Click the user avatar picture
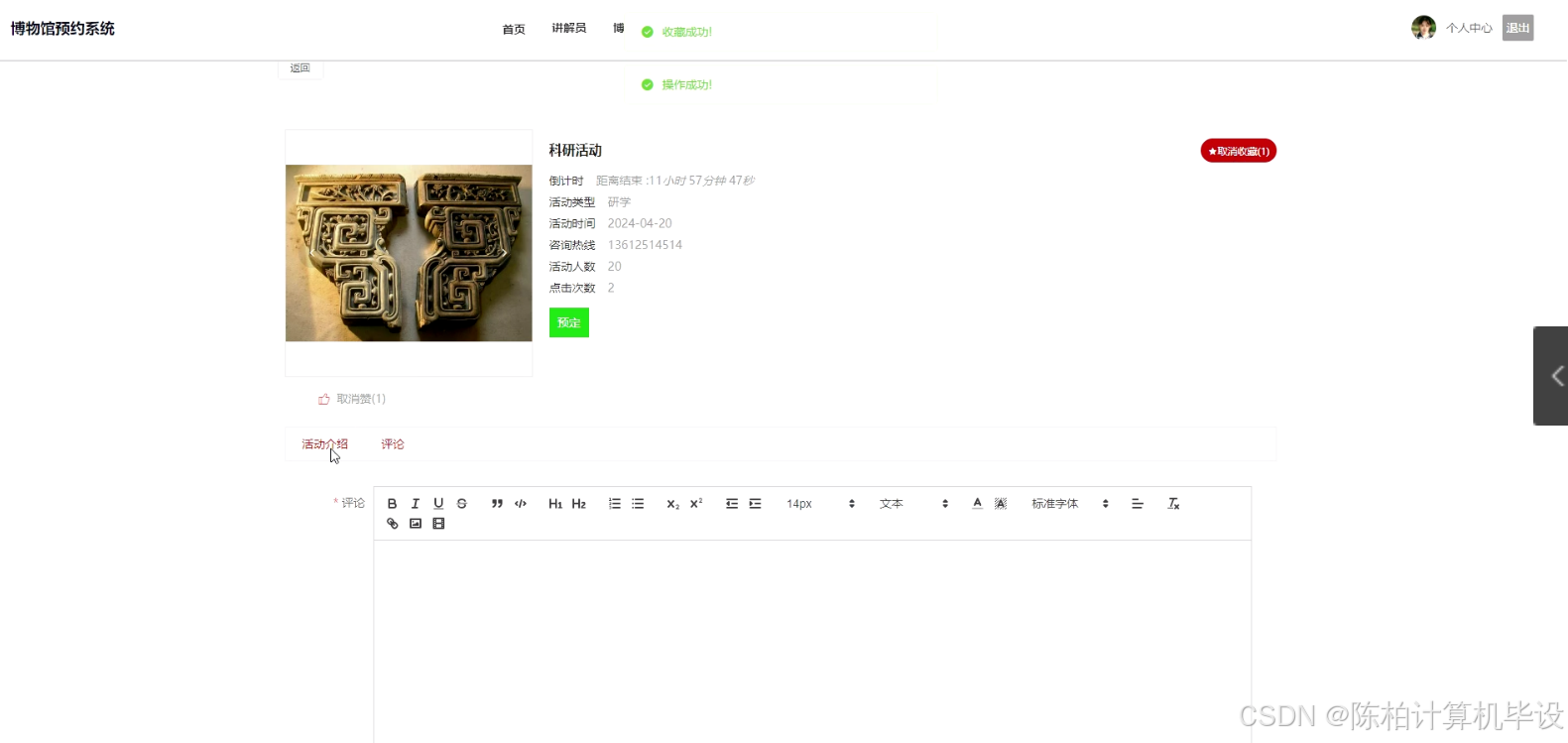The width and height of the screenshot is (1568, 743). coord(1423,28)
